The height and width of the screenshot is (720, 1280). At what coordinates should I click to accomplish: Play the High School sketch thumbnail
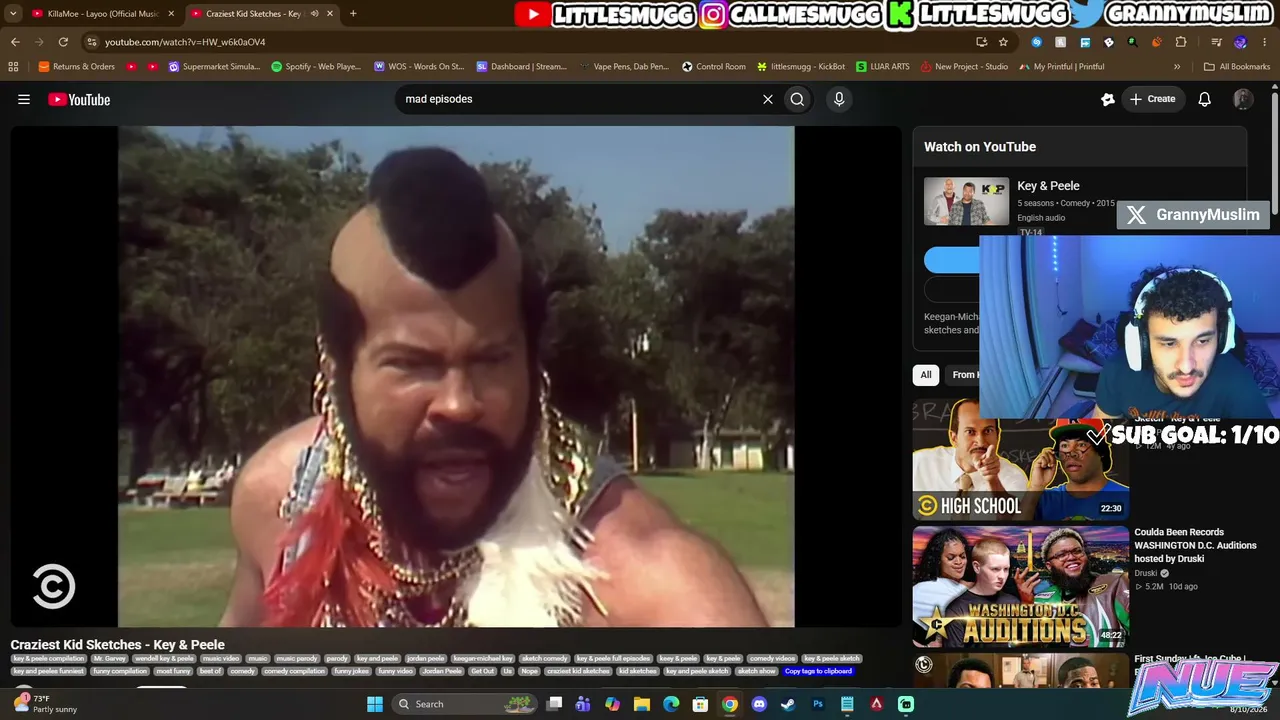(1020, 460)
